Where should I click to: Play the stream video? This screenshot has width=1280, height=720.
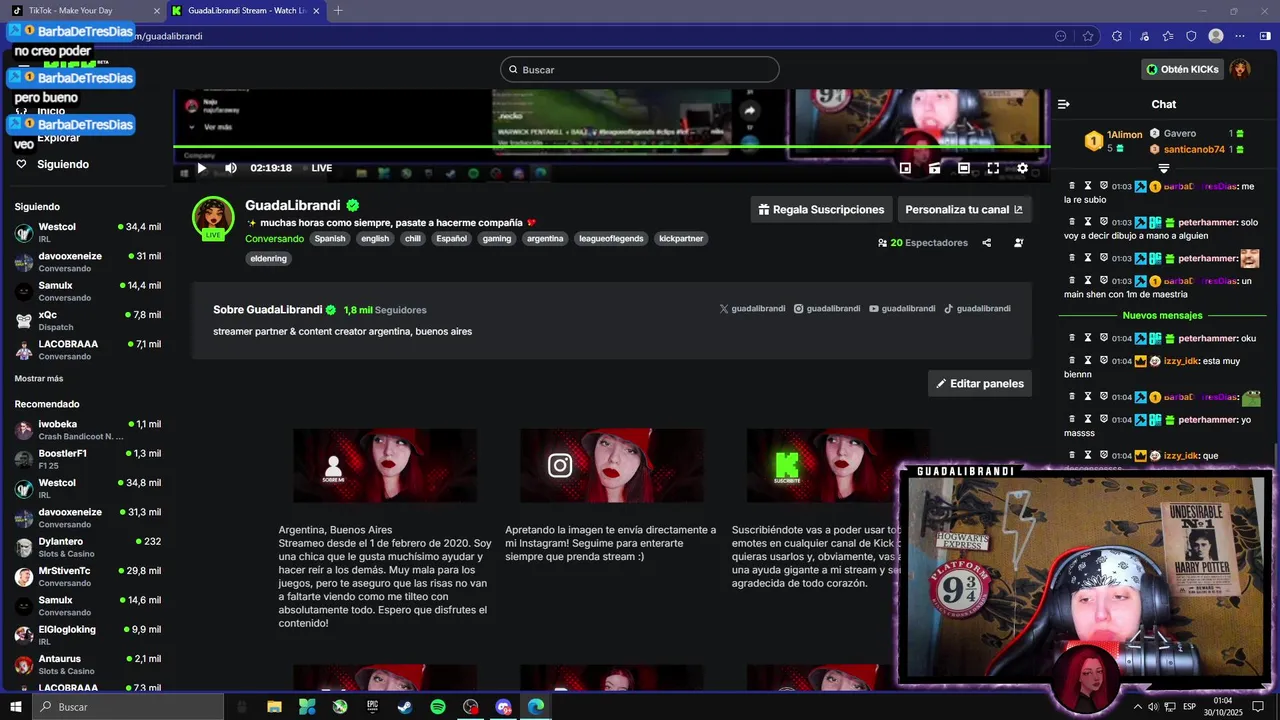tap(202, 168)
